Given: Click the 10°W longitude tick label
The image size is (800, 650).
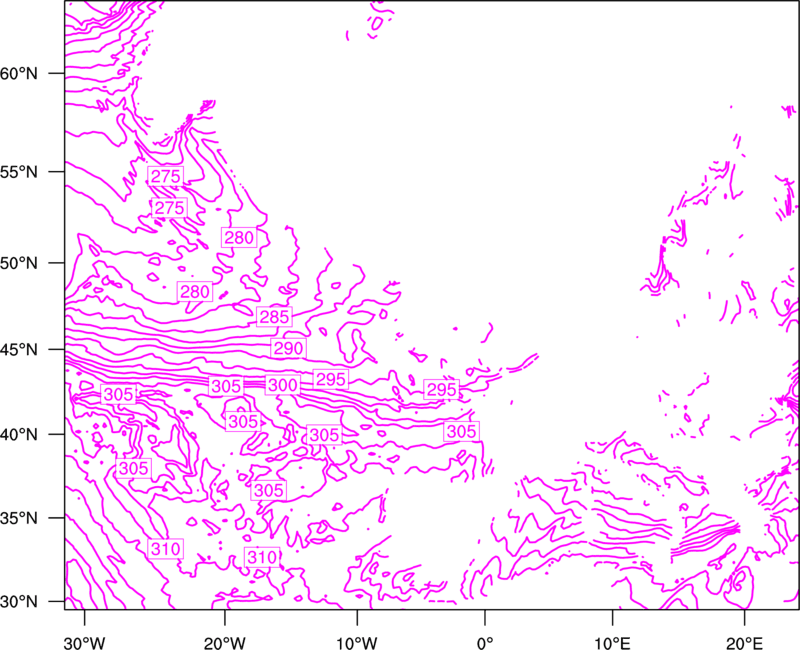Looking at the screenshot, I should tap(357, 643).
